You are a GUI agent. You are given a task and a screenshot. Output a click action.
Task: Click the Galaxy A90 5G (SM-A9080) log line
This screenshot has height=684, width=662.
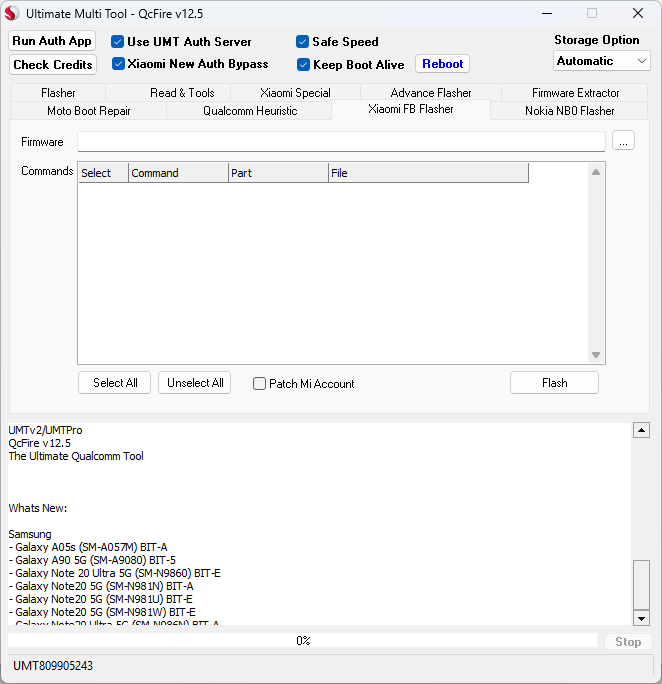pos(92,560)
